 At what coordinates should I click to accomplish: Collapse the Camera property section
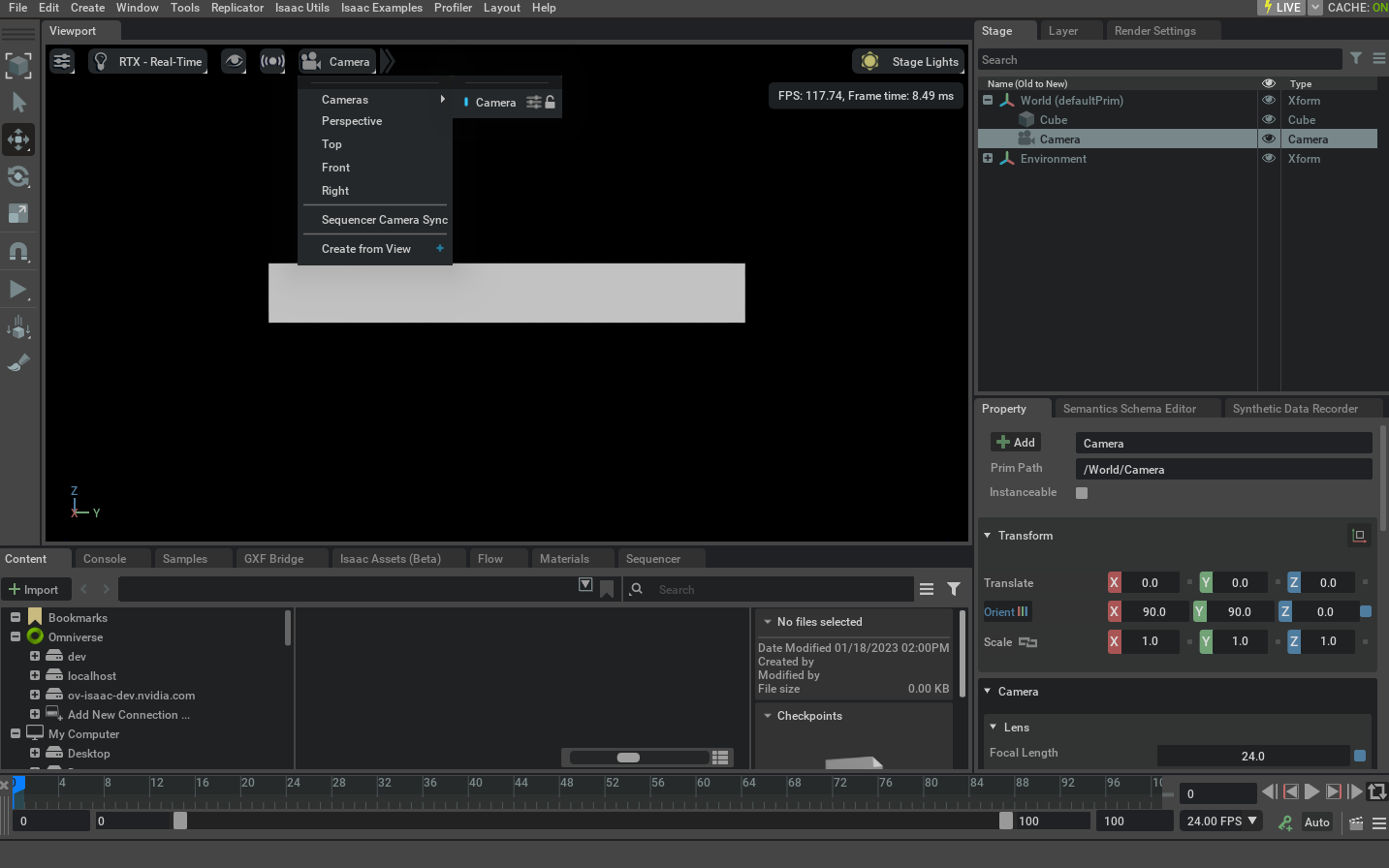click(x=988, y=692)
